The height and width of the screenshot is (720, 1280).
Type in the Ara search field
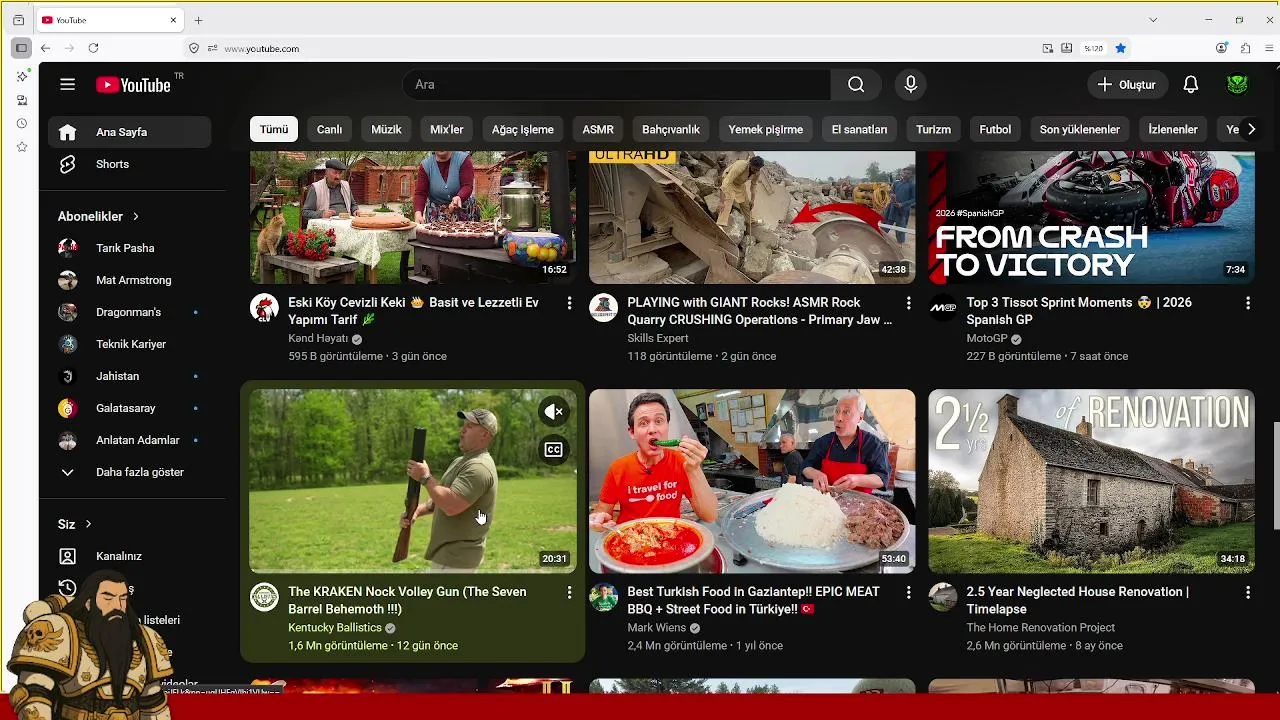pos(616,85)
